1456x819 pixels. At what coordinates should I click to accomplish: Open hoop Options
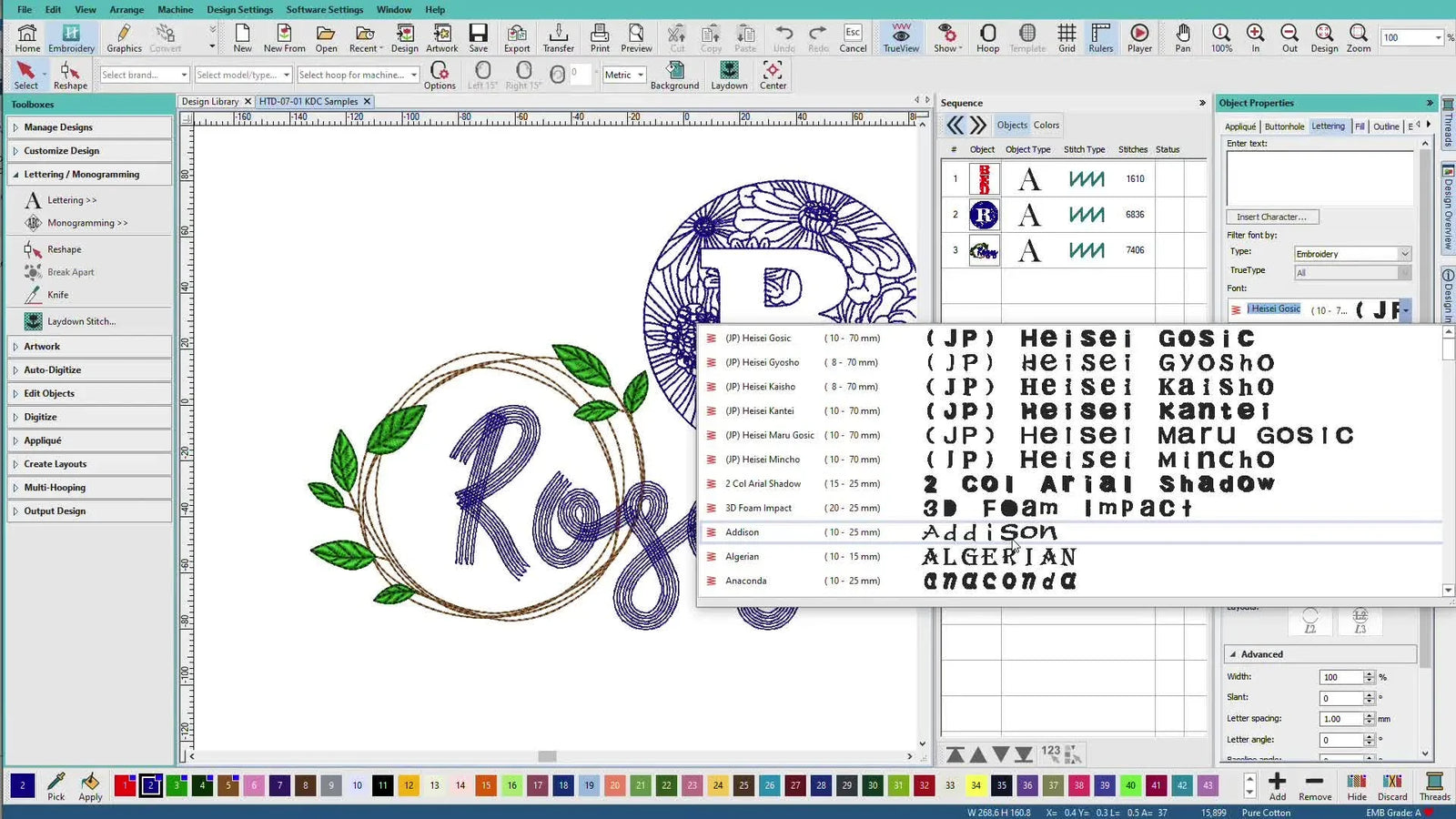(440, 75)
